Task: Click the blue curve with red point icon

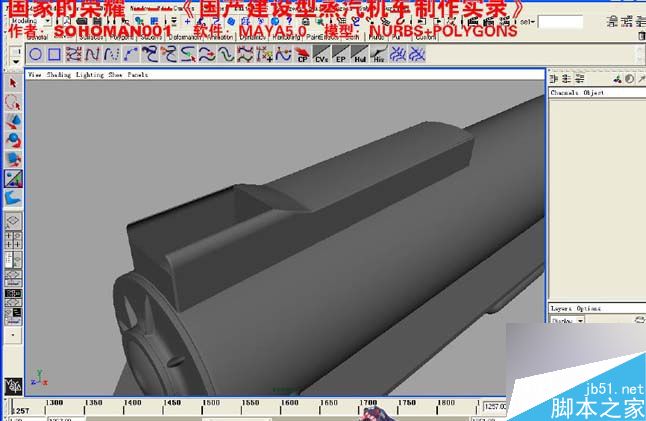Action: (x=283, y=54)
